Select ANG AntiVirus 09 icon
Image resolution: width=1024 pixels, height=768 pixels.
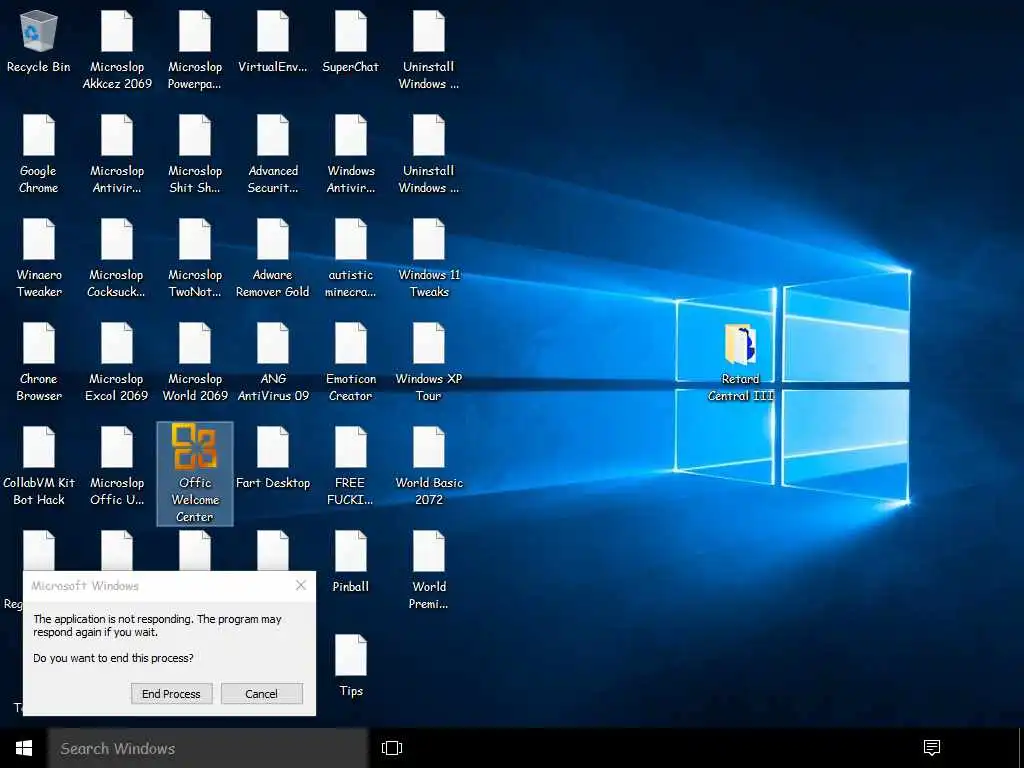tap(272, 362)
